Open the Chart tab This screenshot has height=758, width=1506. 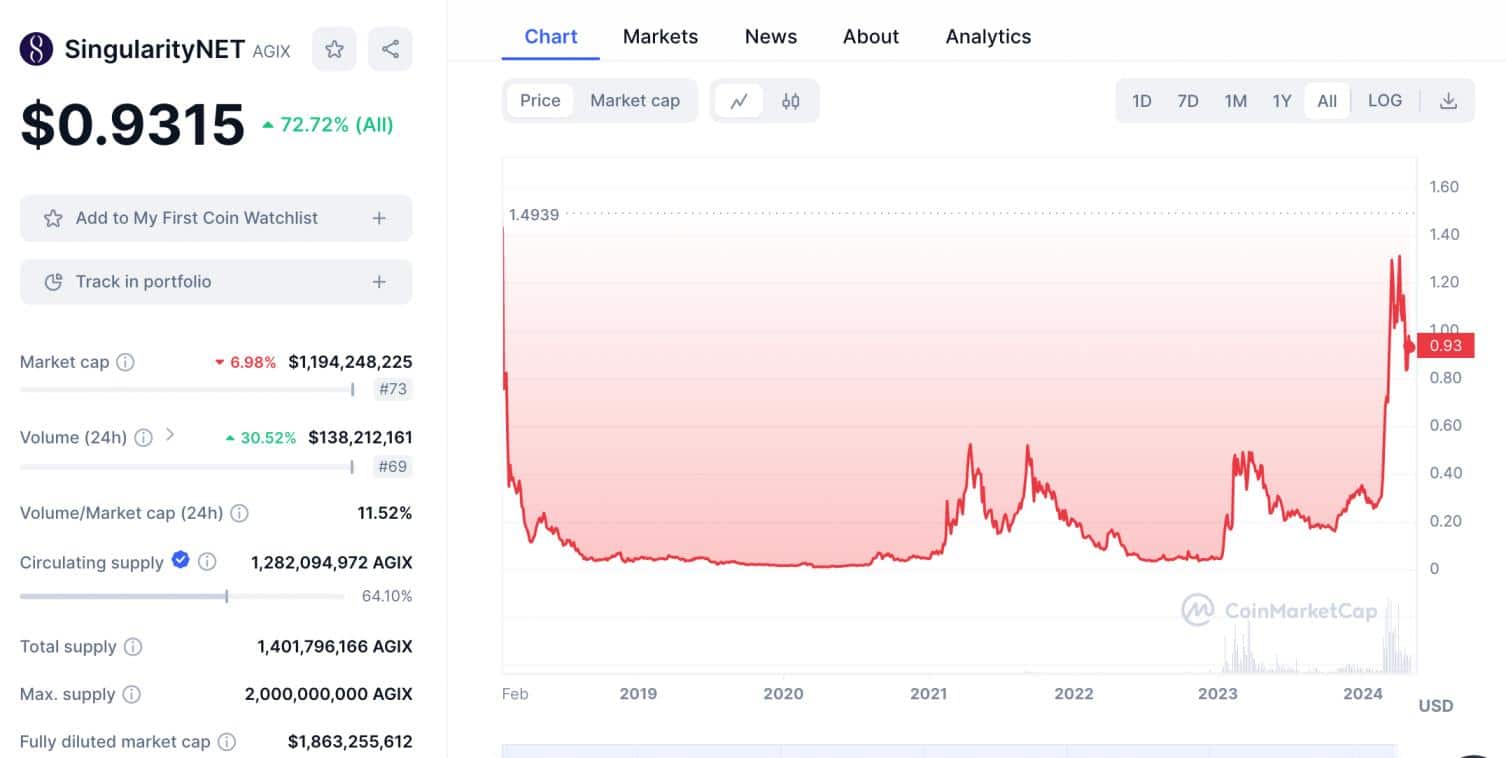point(551,37)
